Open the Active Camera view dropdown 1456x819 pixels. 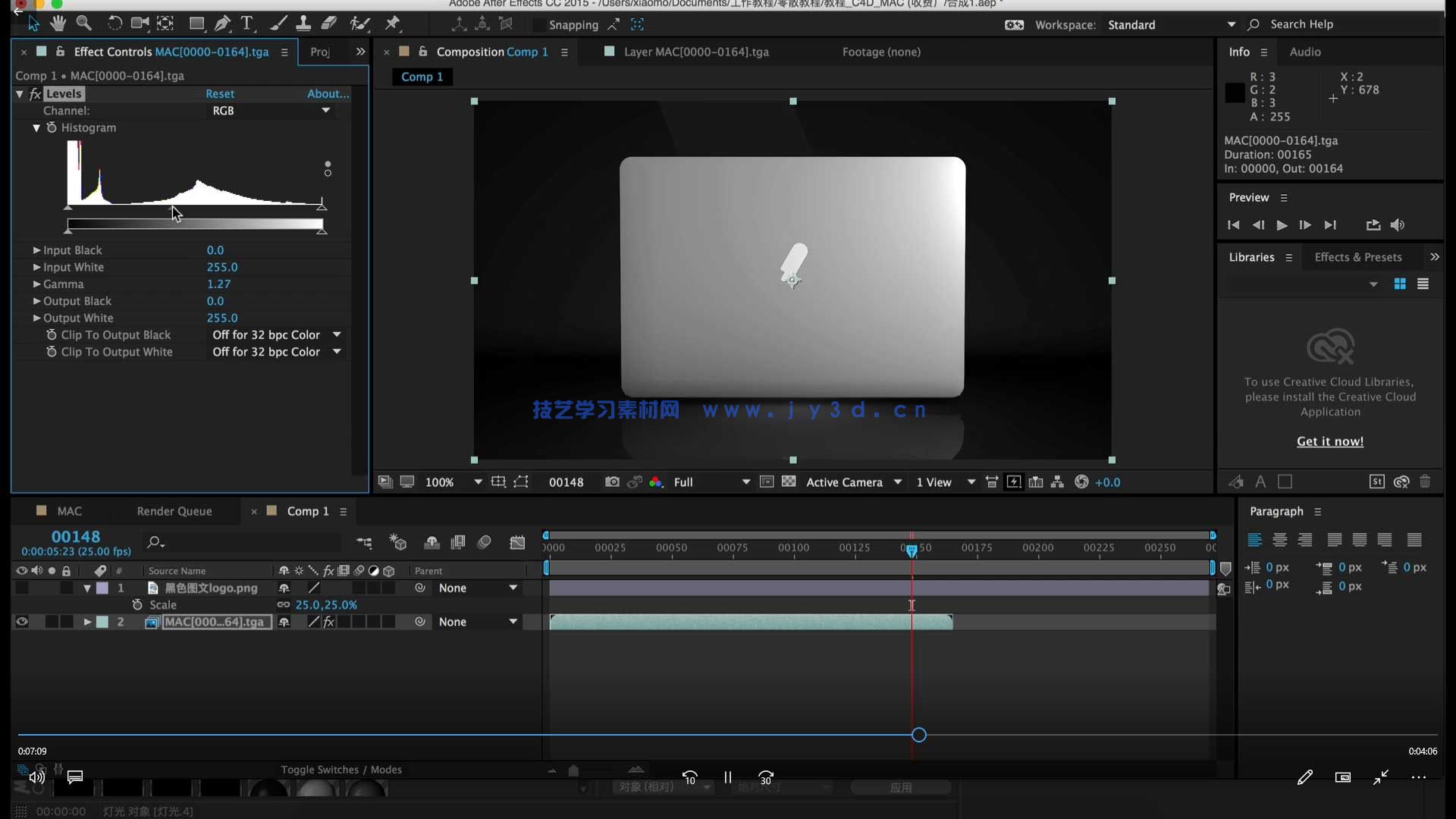click(897, 482)
